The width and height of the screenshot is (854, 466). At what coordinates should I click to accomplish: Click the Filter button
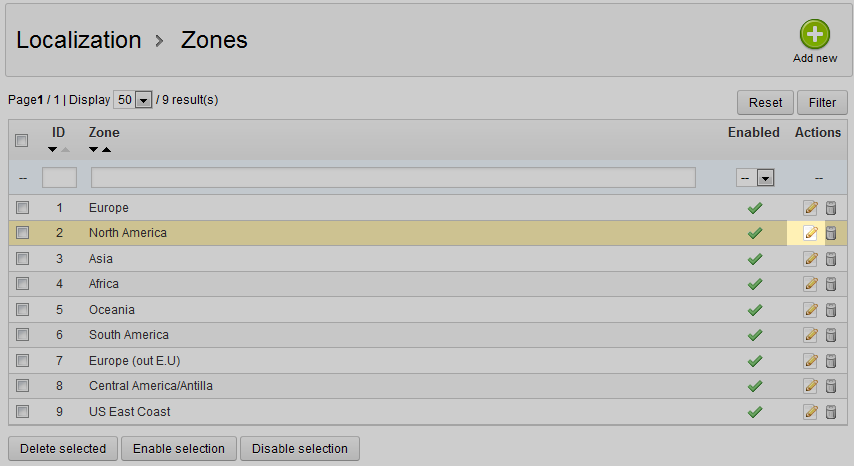click(822, 103)
